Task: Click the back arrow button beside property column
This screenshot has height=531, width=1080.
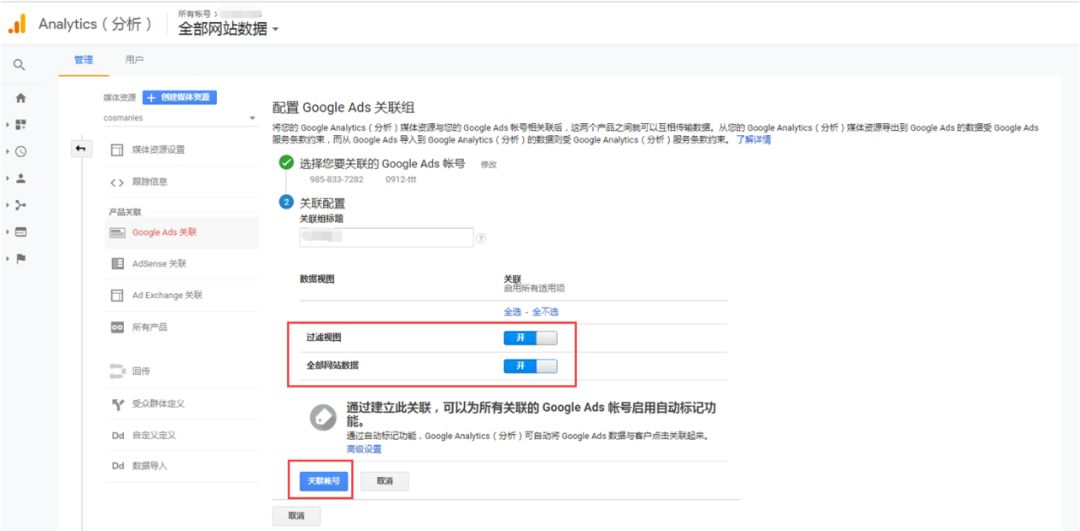Action: tap(81, 149)
